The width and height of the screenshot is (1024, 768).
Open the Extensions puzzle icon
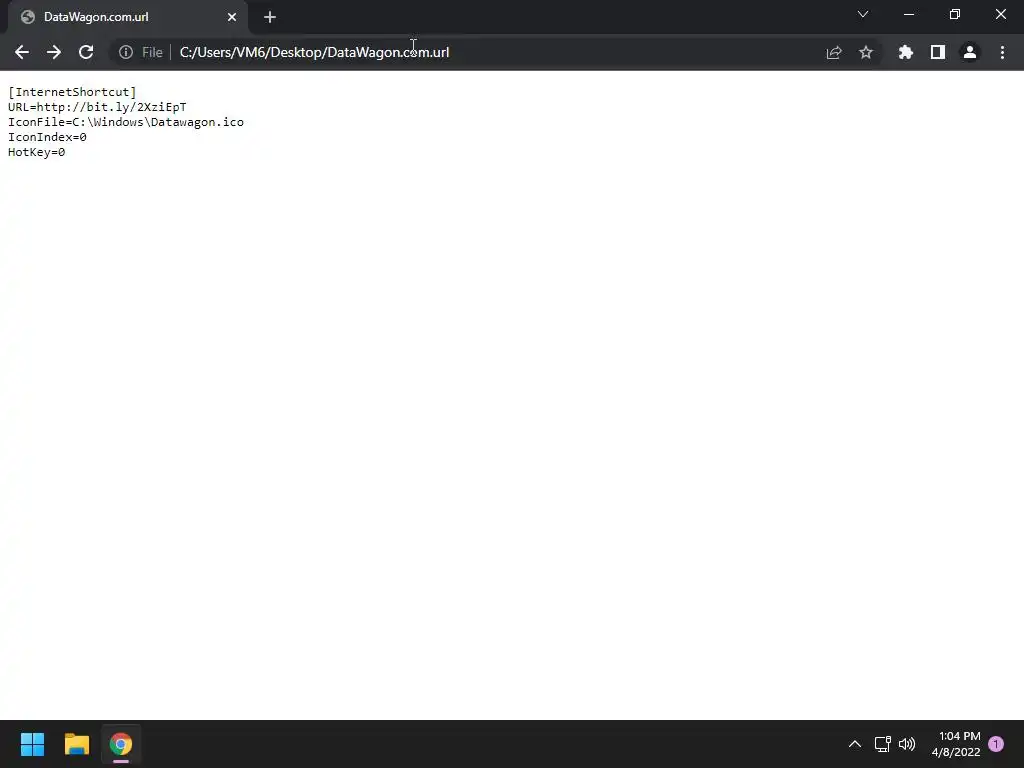pos(906,52)
